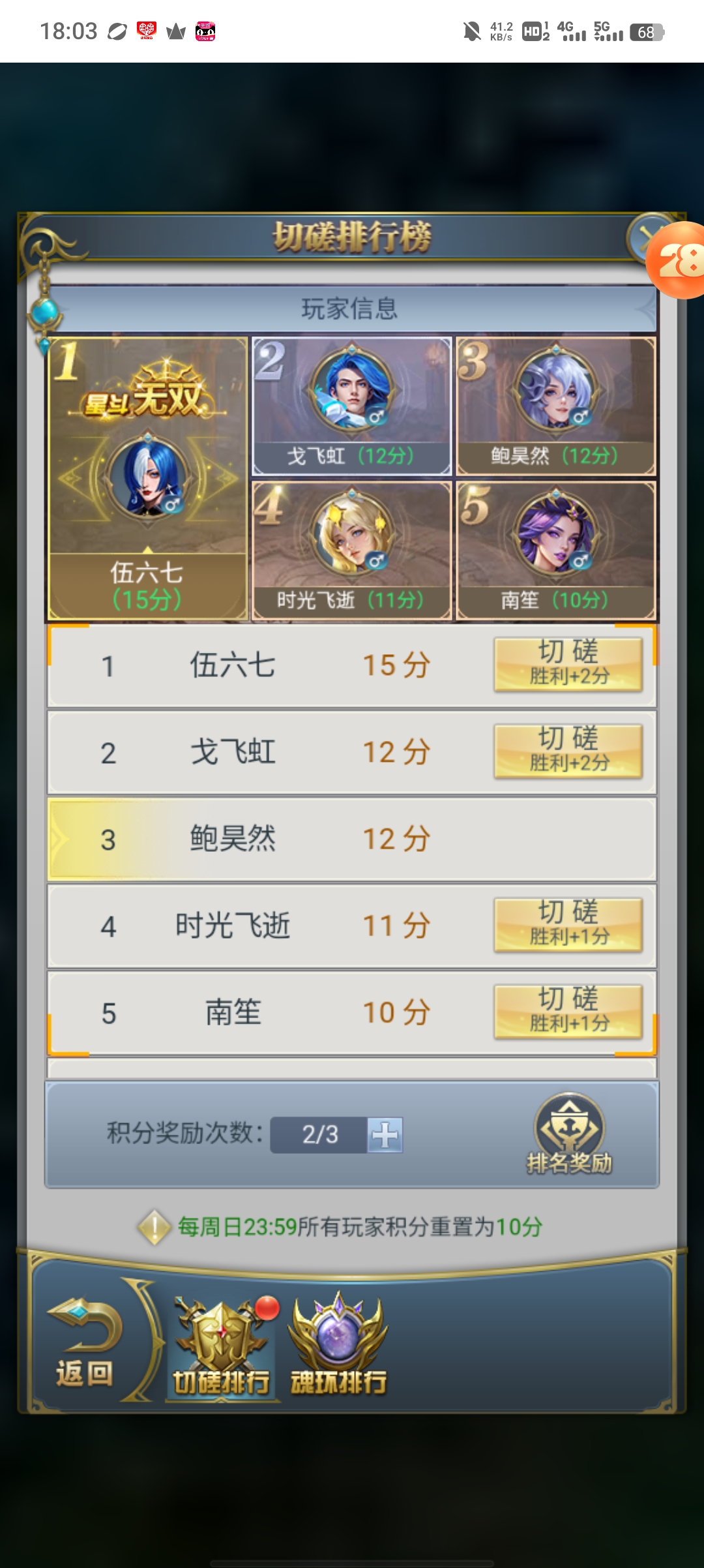Challenge 时光飞逝 with the 切磋 button

[x=568, y=926]
